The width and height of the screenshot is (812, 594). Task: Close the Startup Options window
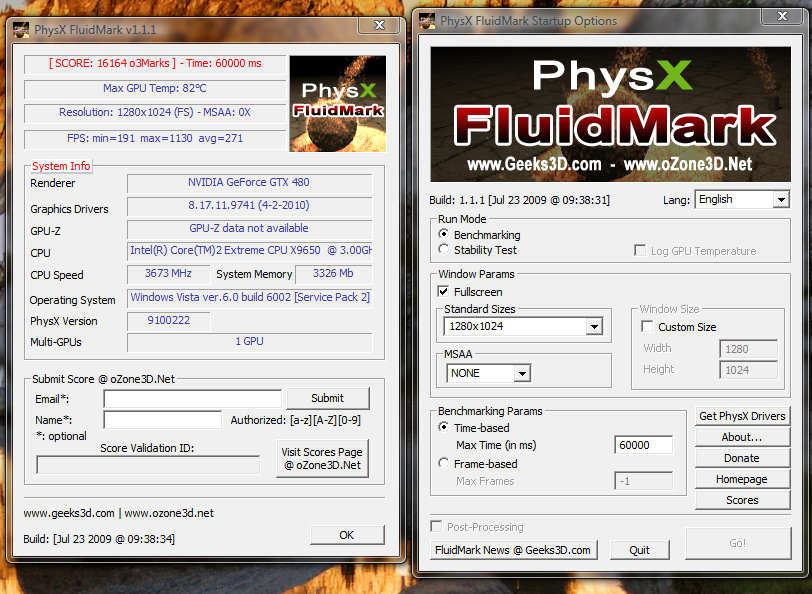coord(782,16)
